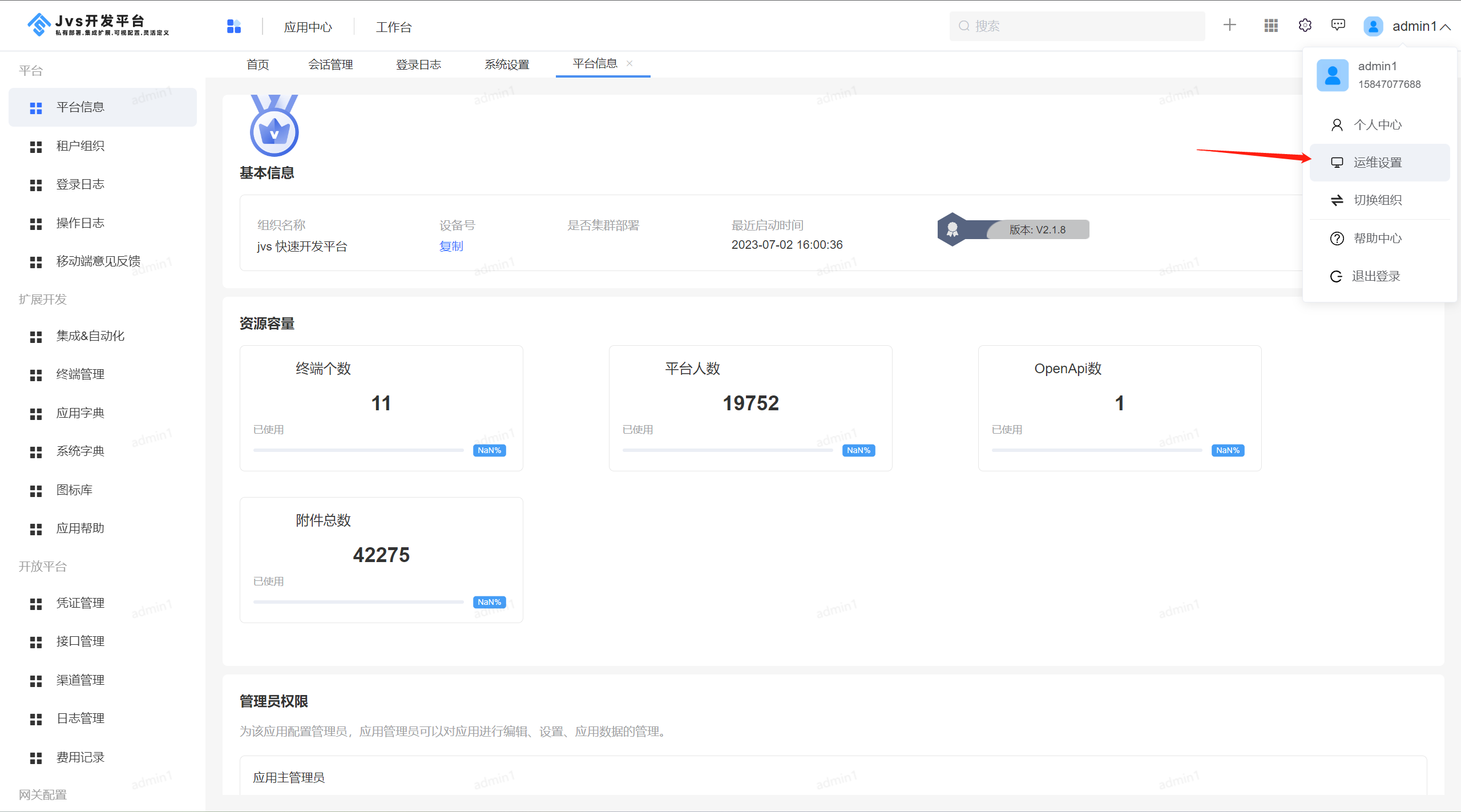Click the plus add icon in header

(1230, 25)
